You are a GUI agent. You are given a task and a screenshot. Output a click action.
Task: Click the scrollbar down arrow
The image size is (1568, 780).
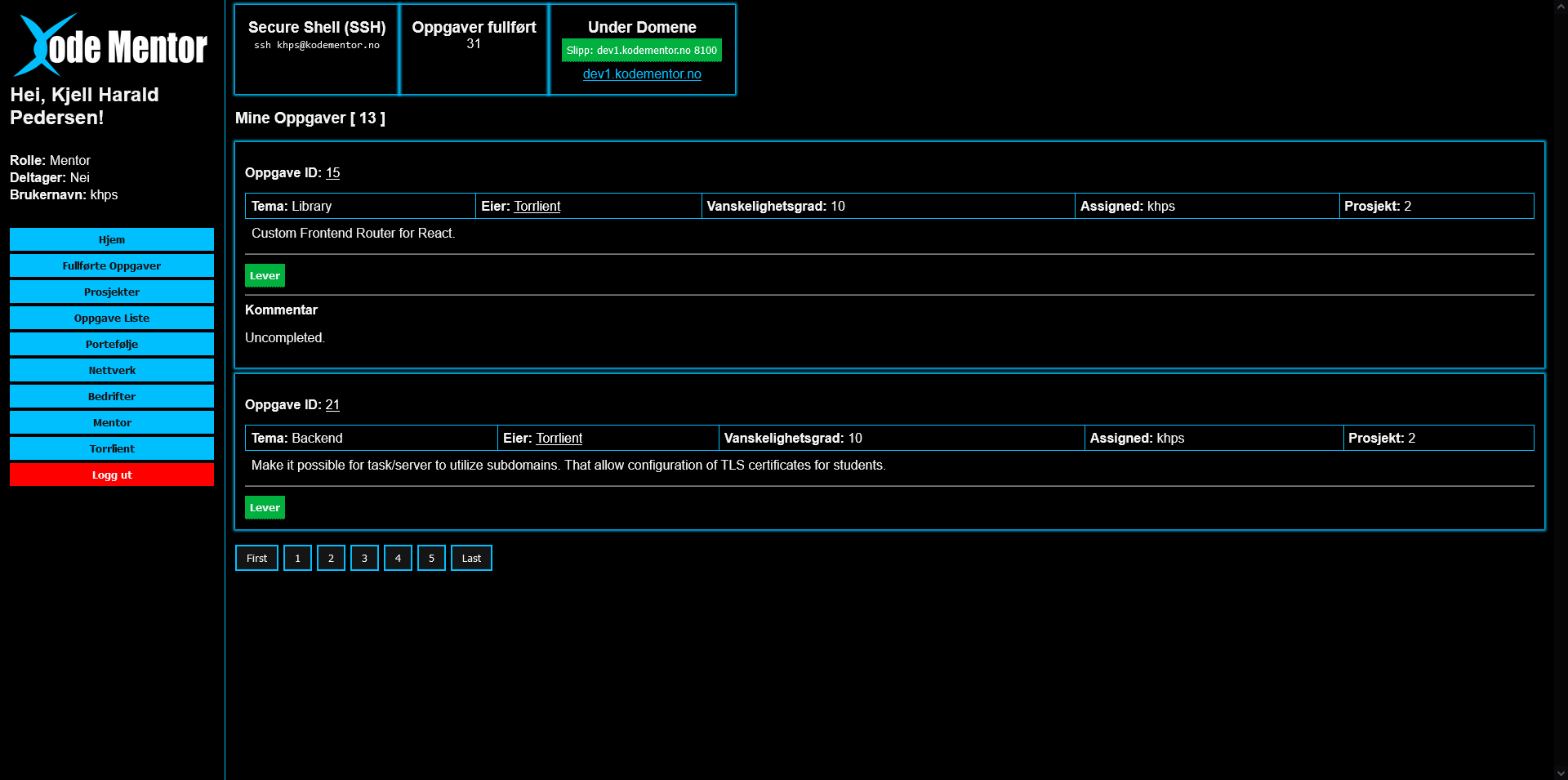coord(1561,773)
